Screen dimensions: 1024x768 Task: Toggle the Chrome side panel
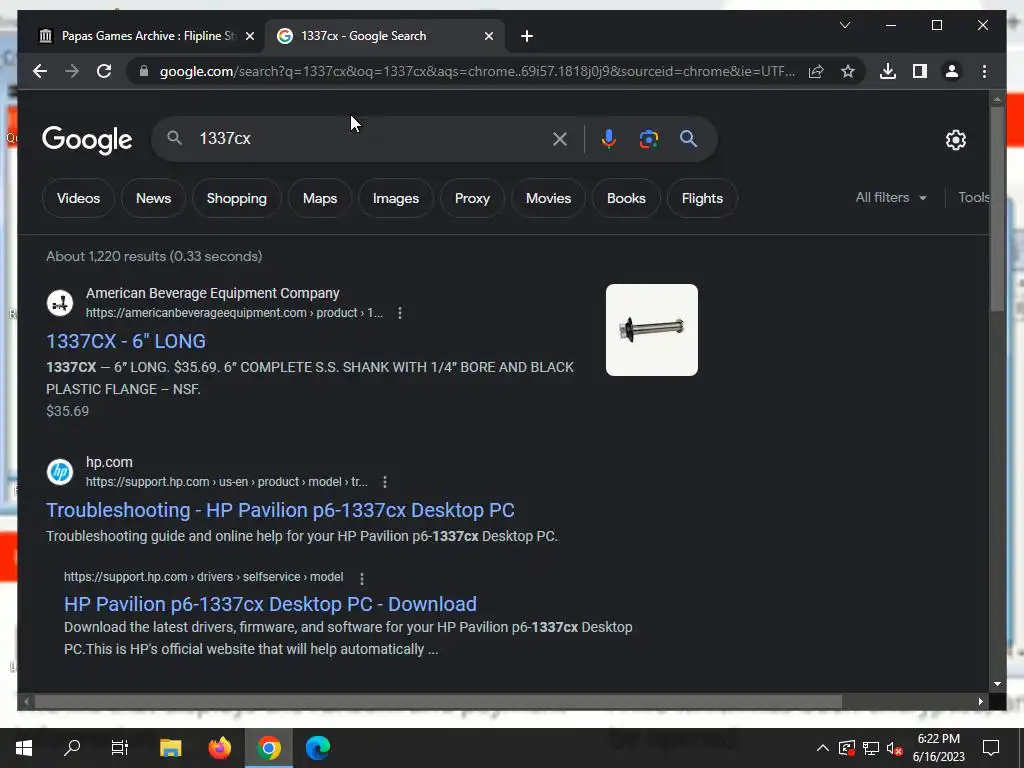pos(920,71)
